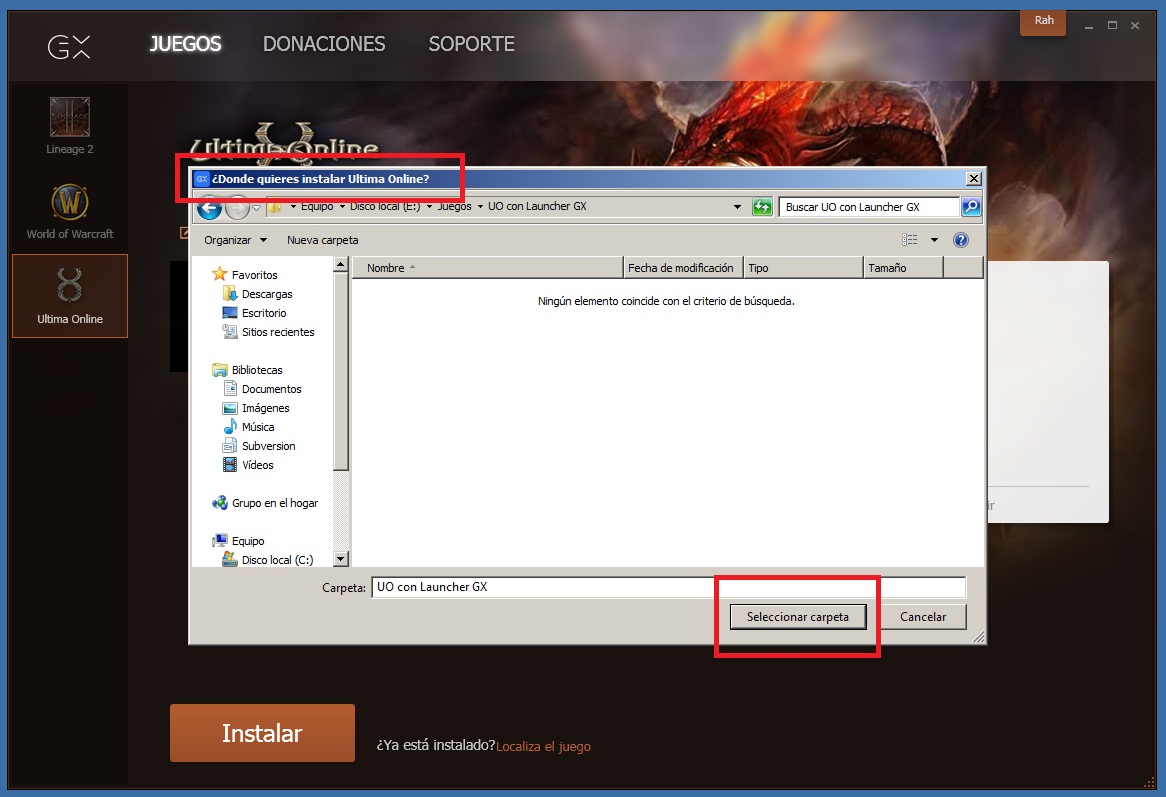Select Lineage 2 game icon in sidebar
This screenshot has width=1166, height=797.
(x=70, y=117)
